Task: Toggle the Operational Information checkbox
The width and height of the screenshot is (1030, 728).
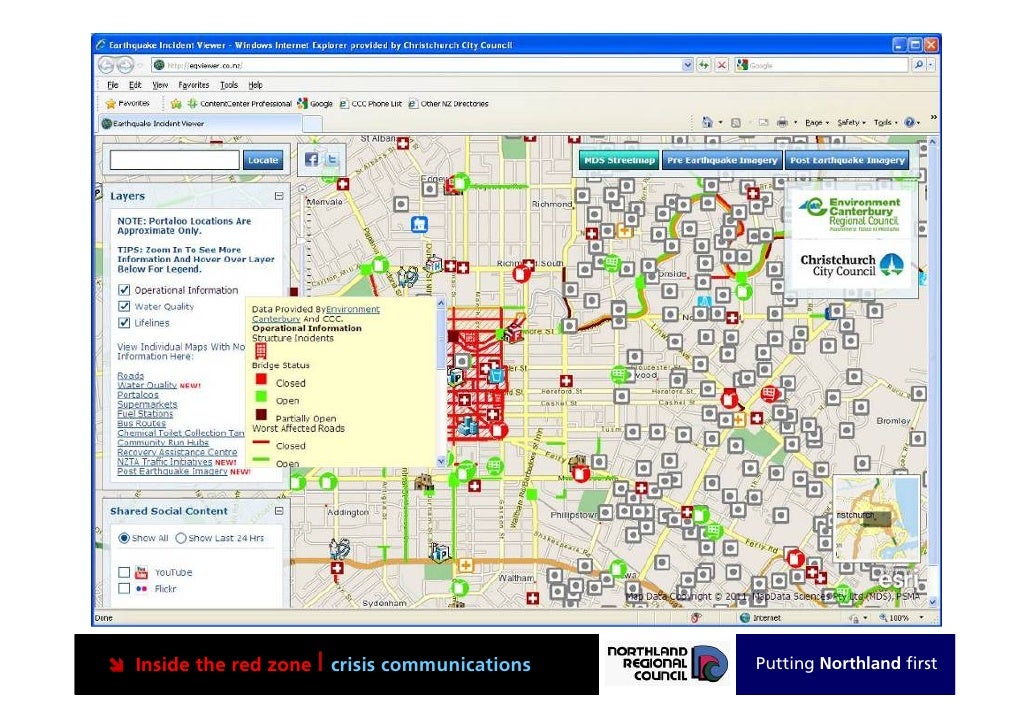Action: click(x=123, y=290)
